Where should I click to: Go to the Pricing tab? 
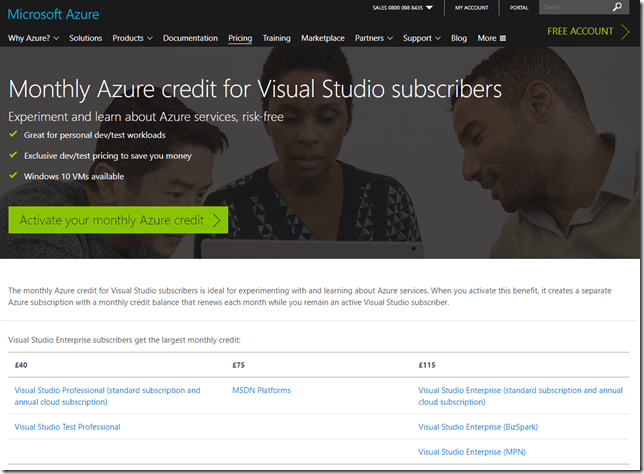tap(240, 39)
